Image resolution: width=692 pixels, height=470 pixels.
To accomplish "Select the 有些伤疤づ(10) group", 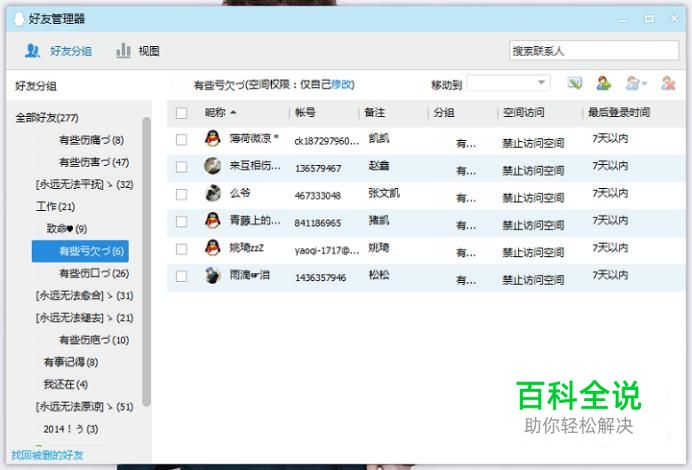I will tap(94, 340).
